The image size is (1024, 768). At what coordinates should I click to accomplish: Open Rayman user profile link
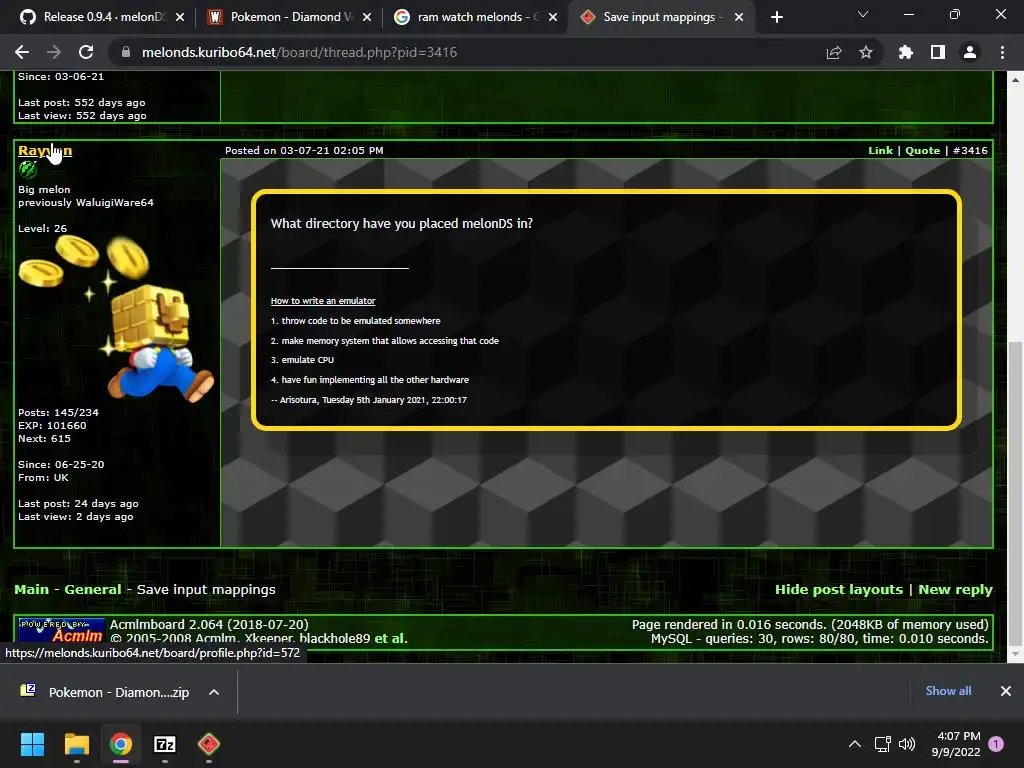45,150
